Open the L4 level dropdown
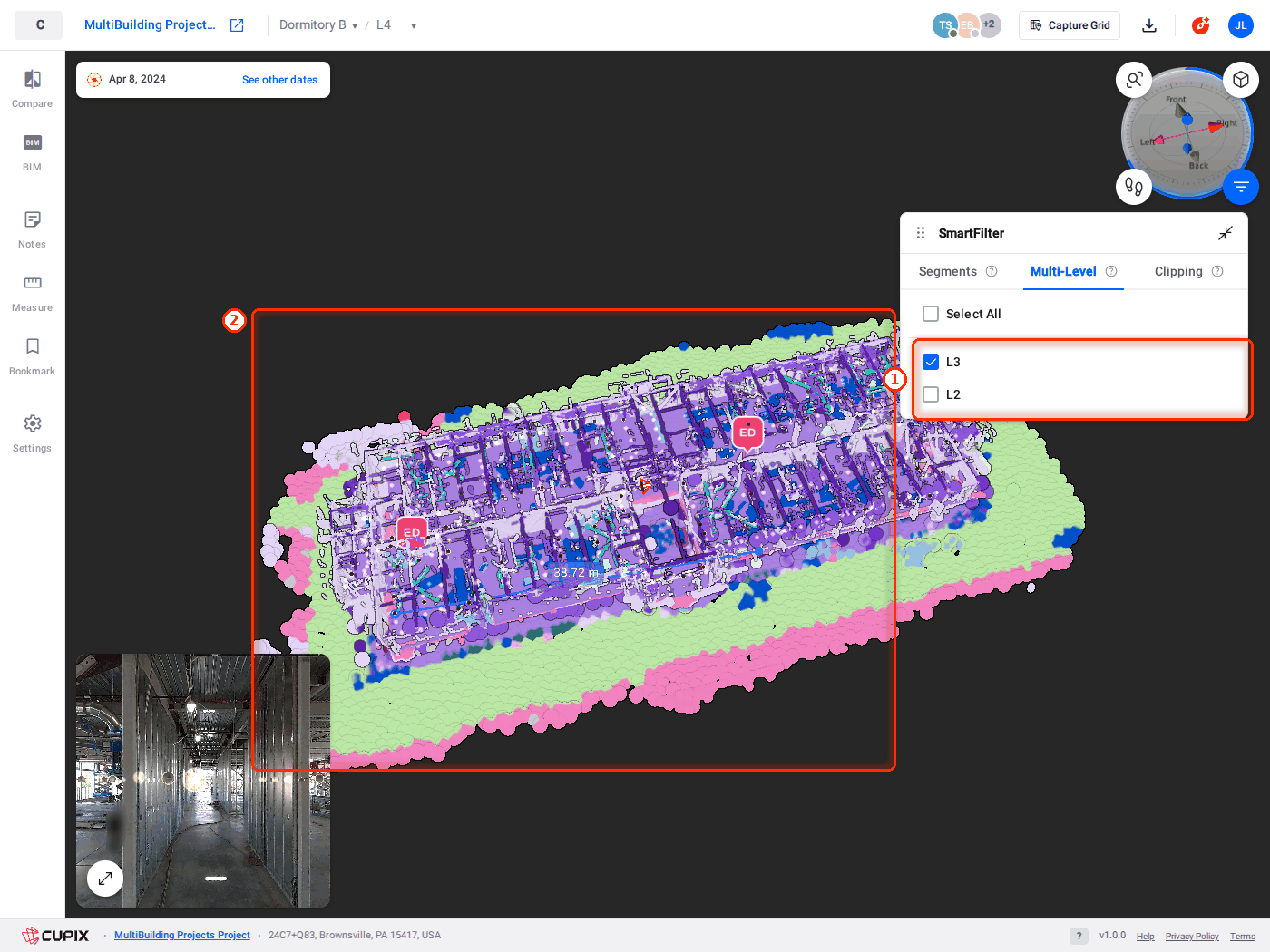This screenshot has width=1270, height=952. point(396,25)
